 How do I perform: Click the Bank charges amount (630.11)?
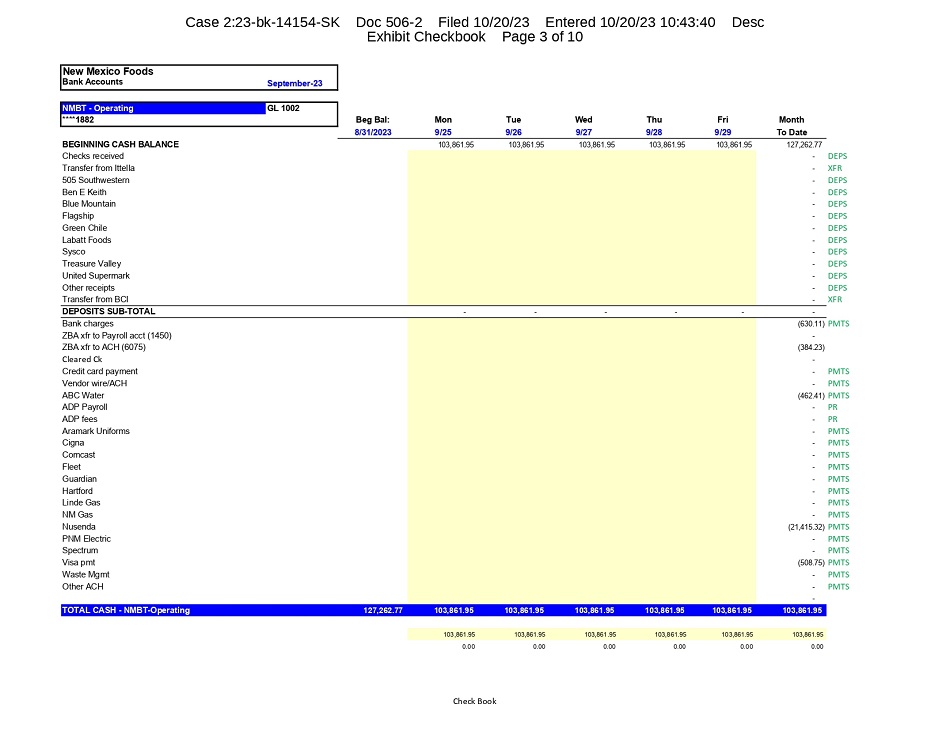point(804,324)
